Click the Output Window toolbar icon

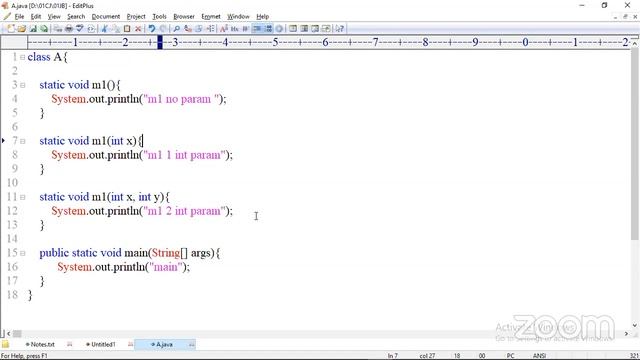pyautogui.click(x=315, y=29)
